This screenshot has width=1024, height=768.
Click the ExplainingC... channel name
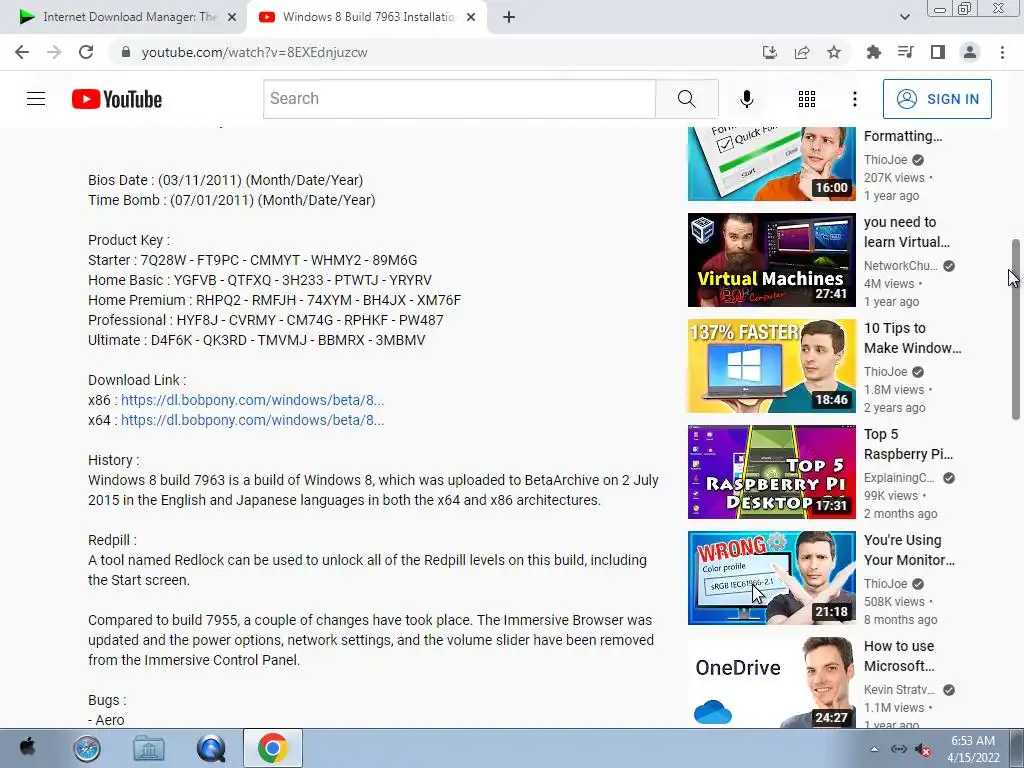tap(899, 477)
